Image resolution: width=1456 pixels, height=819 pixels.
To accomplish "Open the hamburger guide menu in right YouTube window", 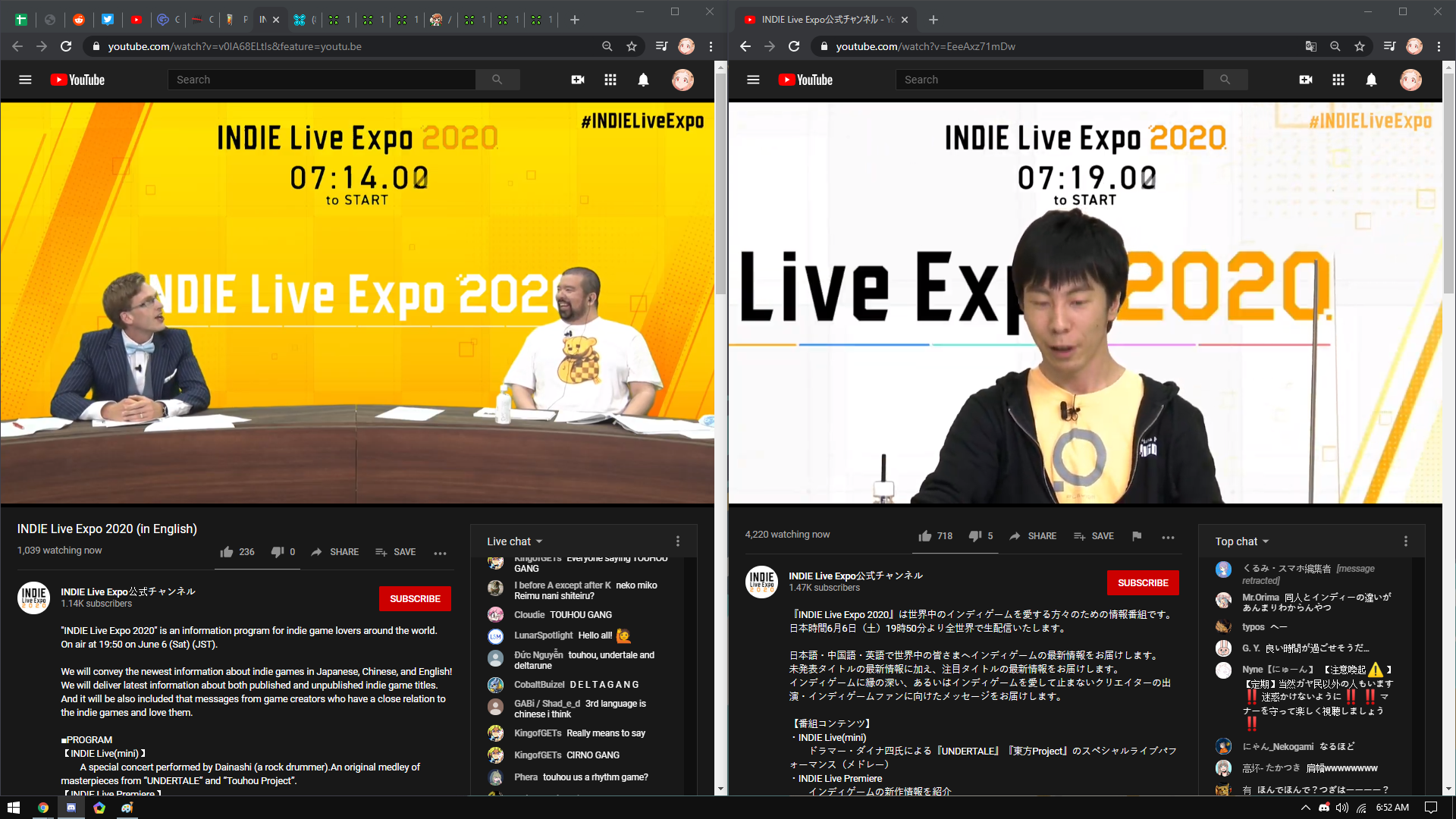I will point(753,80).
